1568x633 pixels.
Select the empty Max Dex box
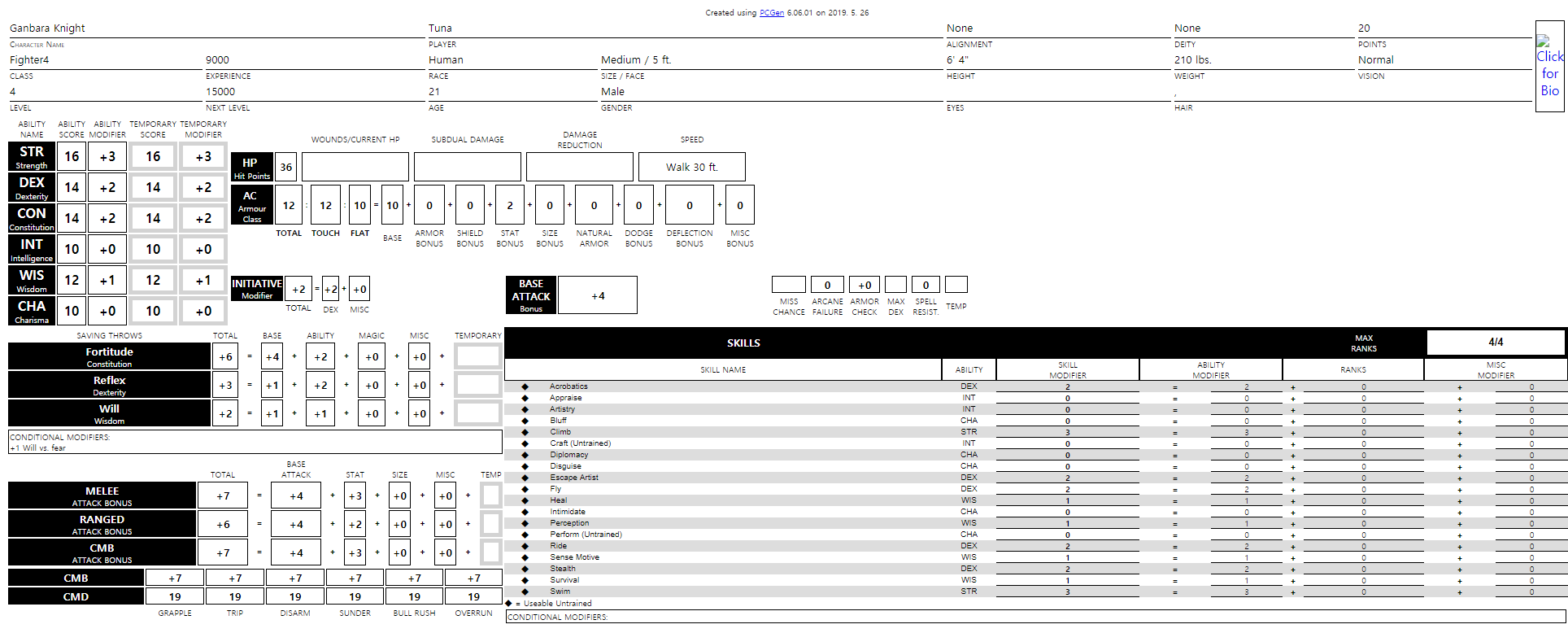[895, 285]
